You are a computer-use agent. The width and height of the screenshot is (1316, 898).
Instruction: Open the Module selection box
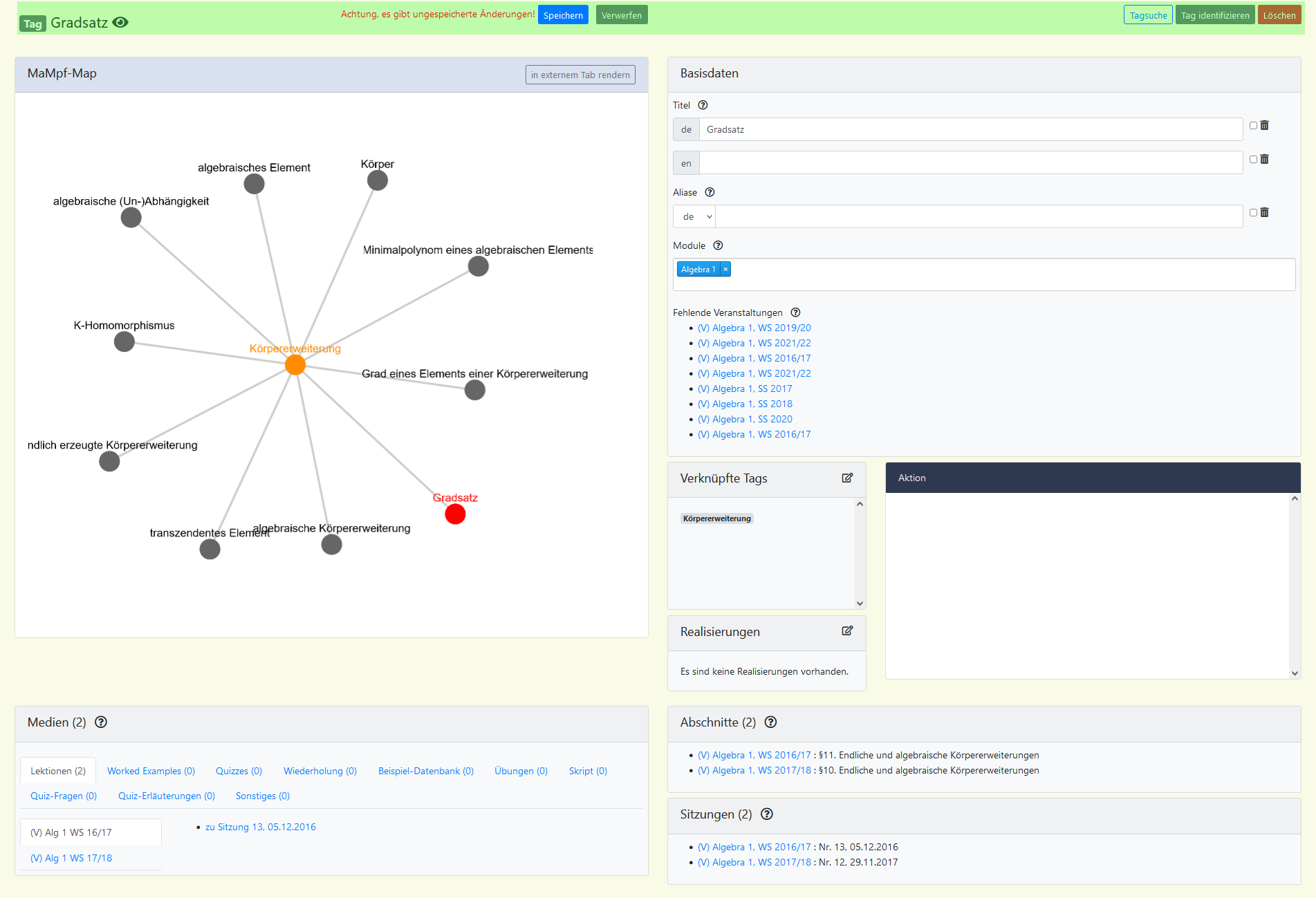984,274
